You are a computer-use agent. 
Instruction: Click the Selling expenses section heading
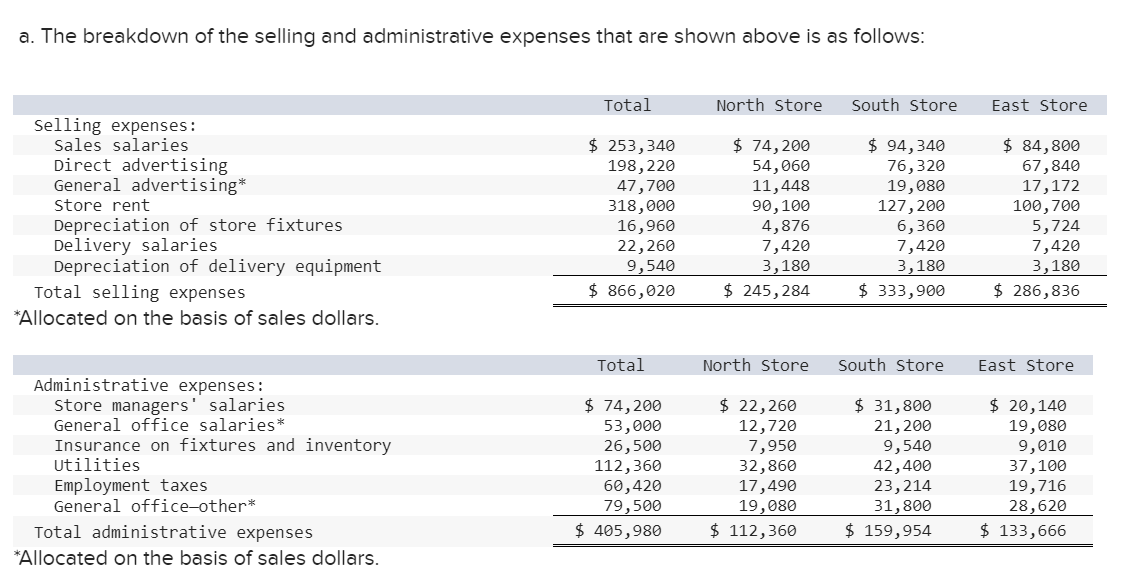pyautogui.click(x=115, y=125)
